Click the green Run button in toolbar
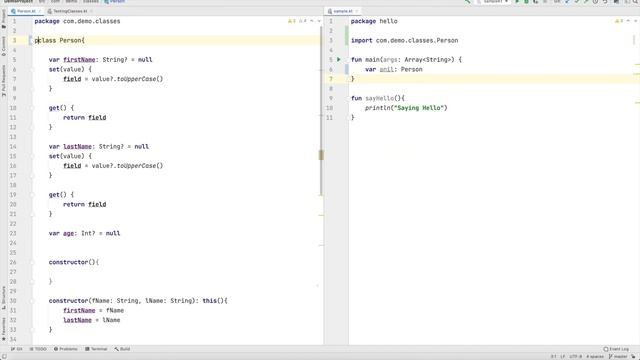Viewport: 640px width, 360px height. [517, 2]
